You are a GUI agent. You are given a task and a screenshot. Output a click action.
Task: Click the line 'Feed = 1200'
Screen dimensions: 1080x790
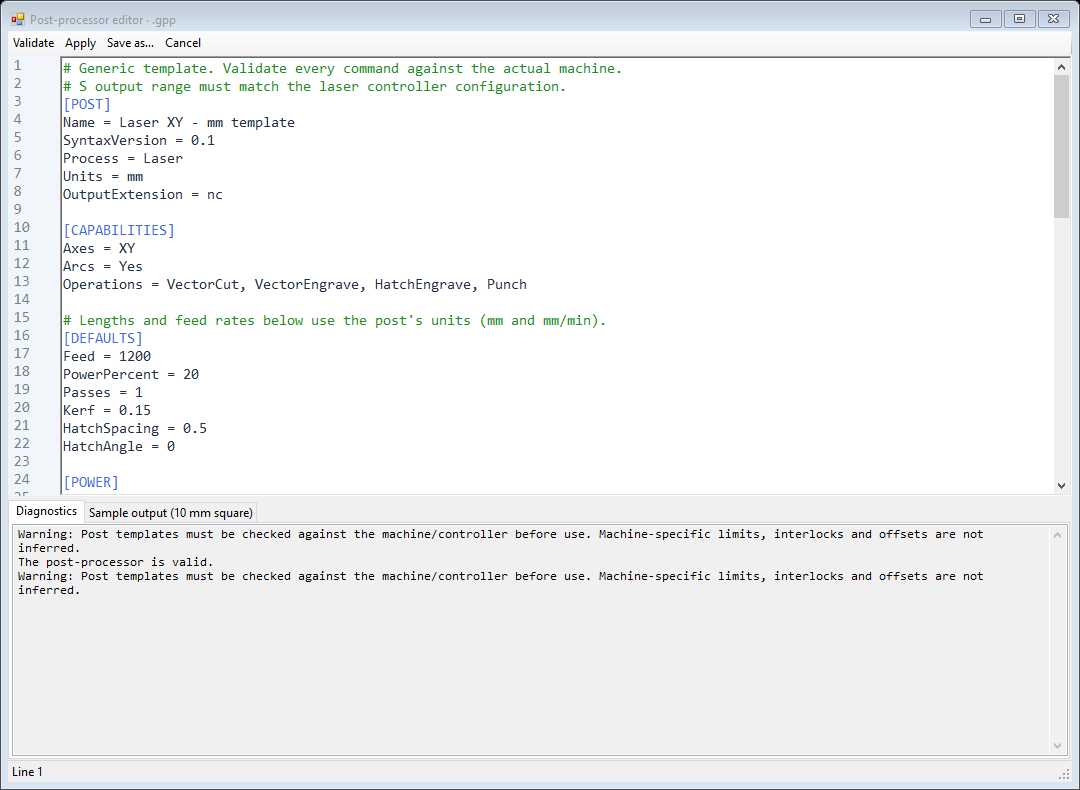point(107,356)
